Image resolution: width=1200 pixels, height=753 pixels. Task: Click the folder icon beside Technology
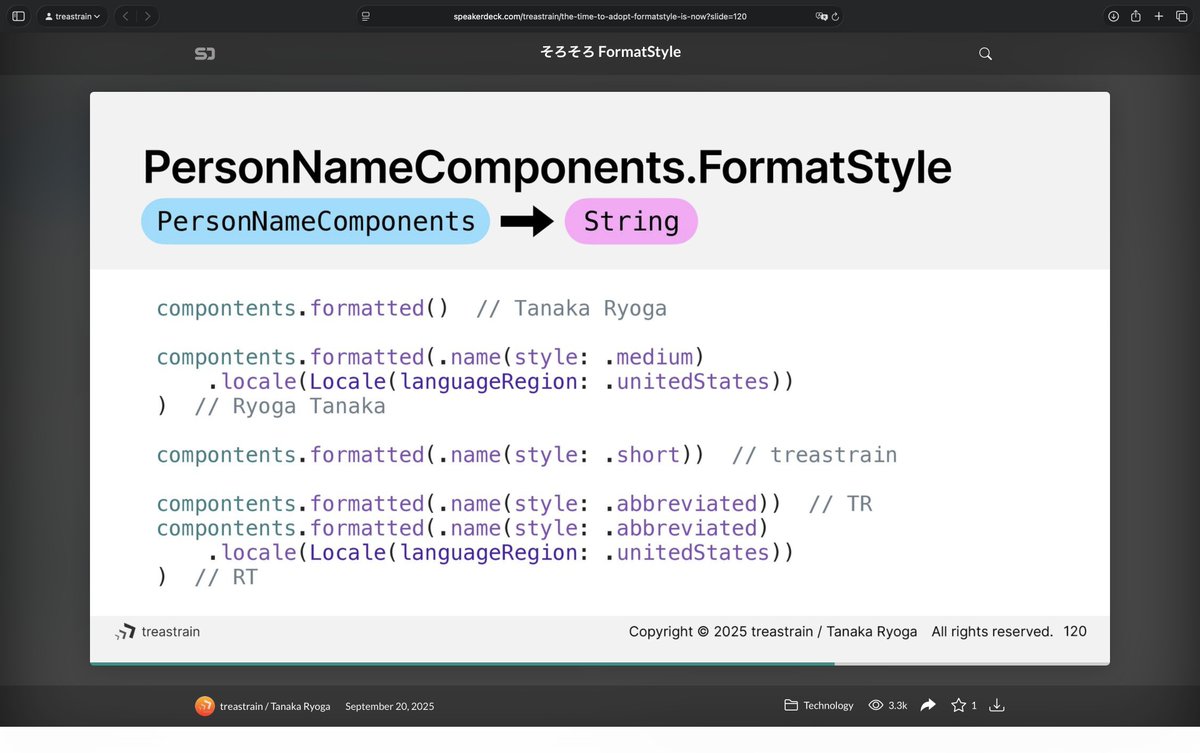[x=791, y=705]
